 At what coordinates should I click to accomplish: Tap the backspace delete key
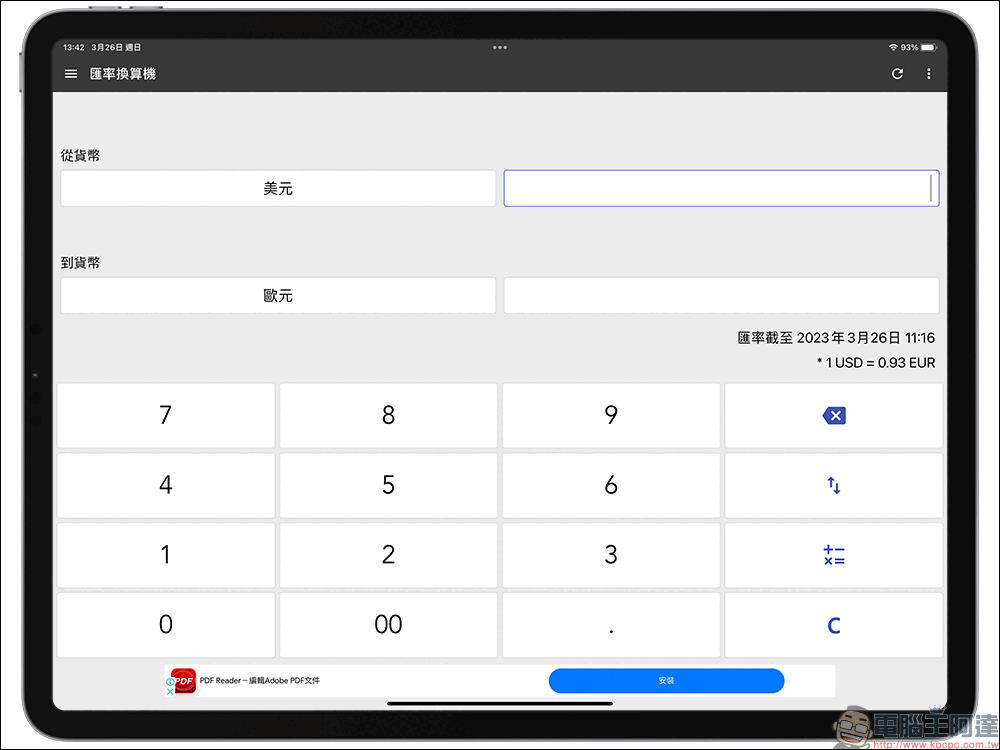834,416
